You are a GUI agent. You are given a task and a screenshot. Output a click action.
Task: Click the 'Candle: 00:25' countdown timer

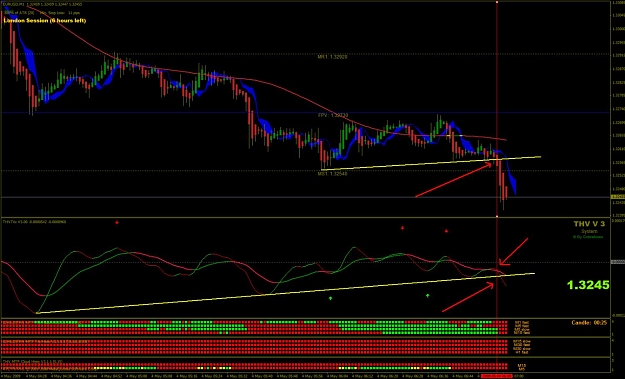[x=589, y=323]
